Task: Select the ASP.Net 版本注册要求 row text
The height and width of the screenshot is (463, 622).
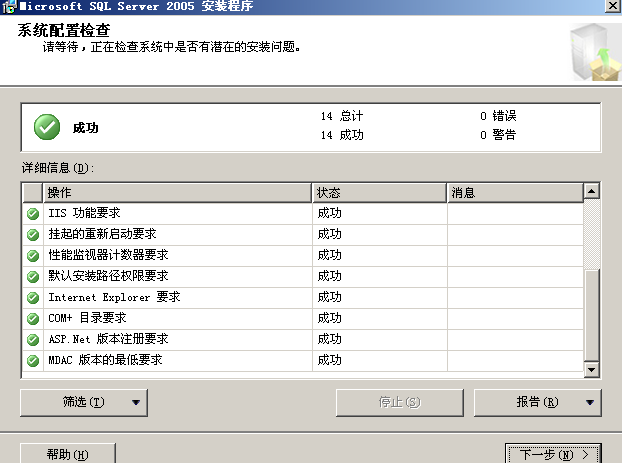Action: (x=108, y=339)
